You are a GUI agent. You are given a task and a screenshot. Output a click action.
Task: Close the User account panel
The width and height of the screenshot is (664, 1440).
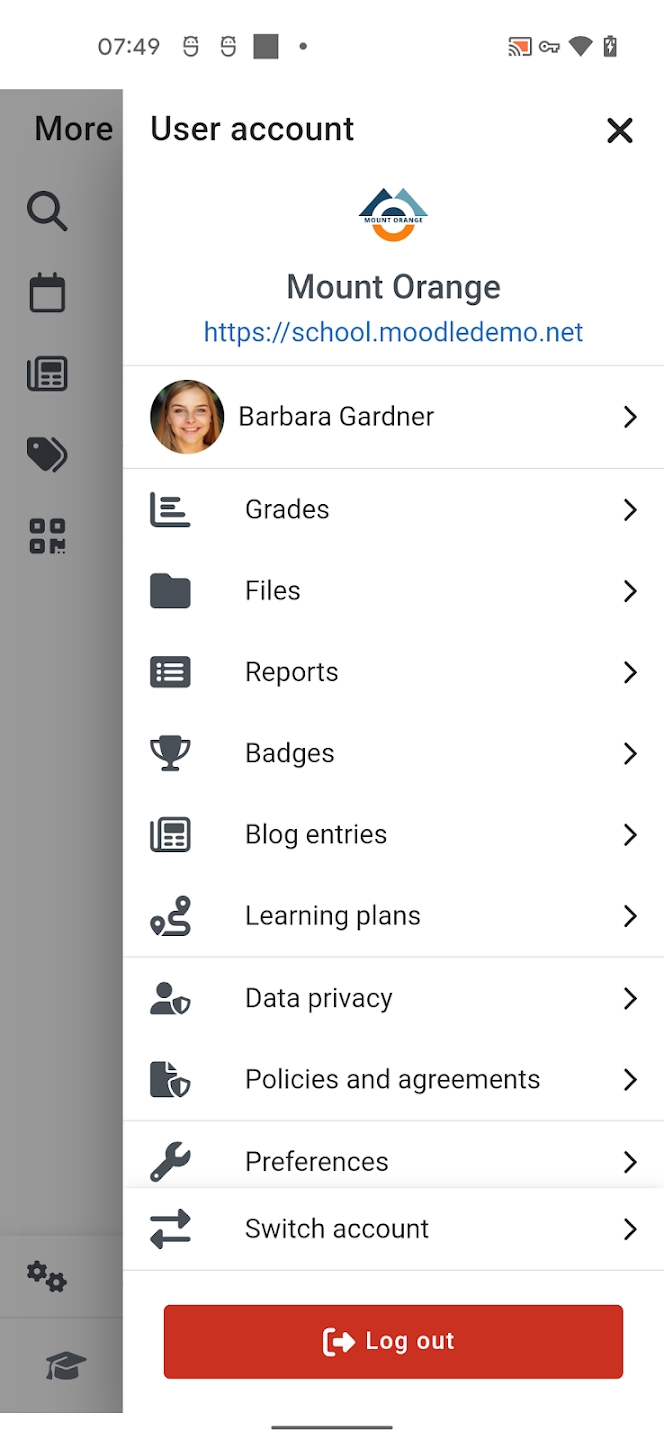point(620,130)
